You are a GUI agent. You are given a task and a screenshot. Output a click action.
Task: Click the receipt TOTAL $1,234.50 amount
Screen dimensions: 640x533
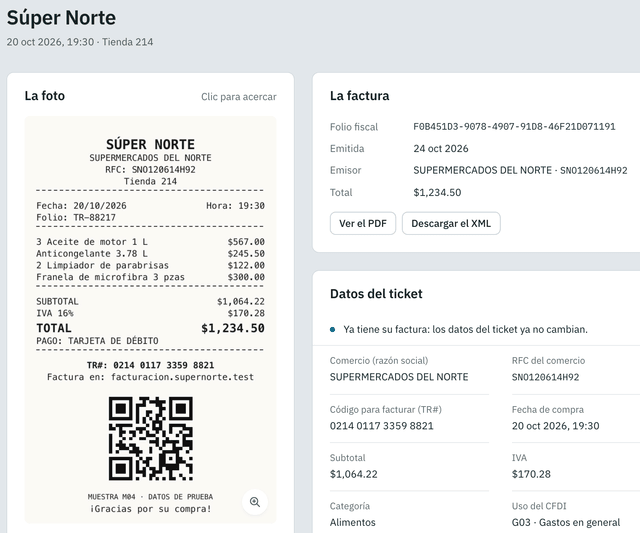tap(233, 328)
